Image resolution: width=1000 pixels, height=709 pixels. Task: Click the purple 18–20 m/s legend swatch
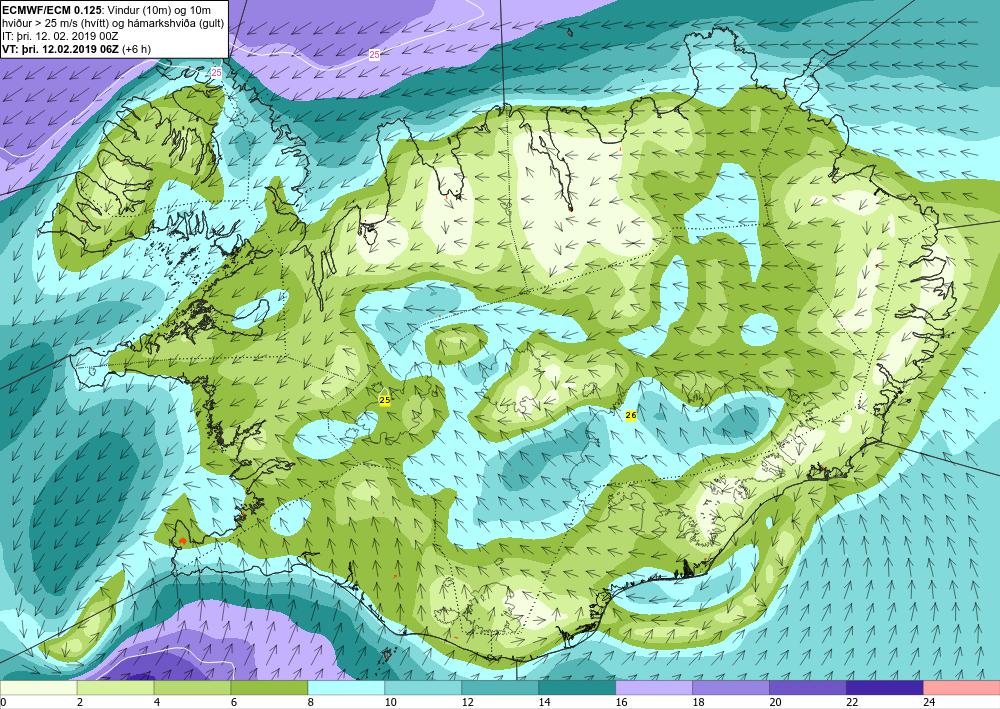click(x=731, y=688)
